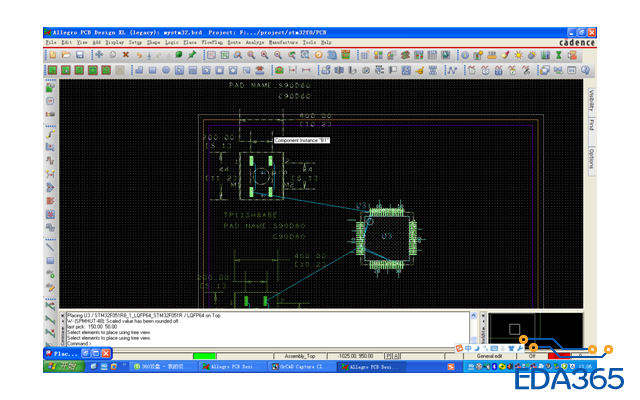
Task: Click the Assembly_Top layer status field
Action: 299,355
